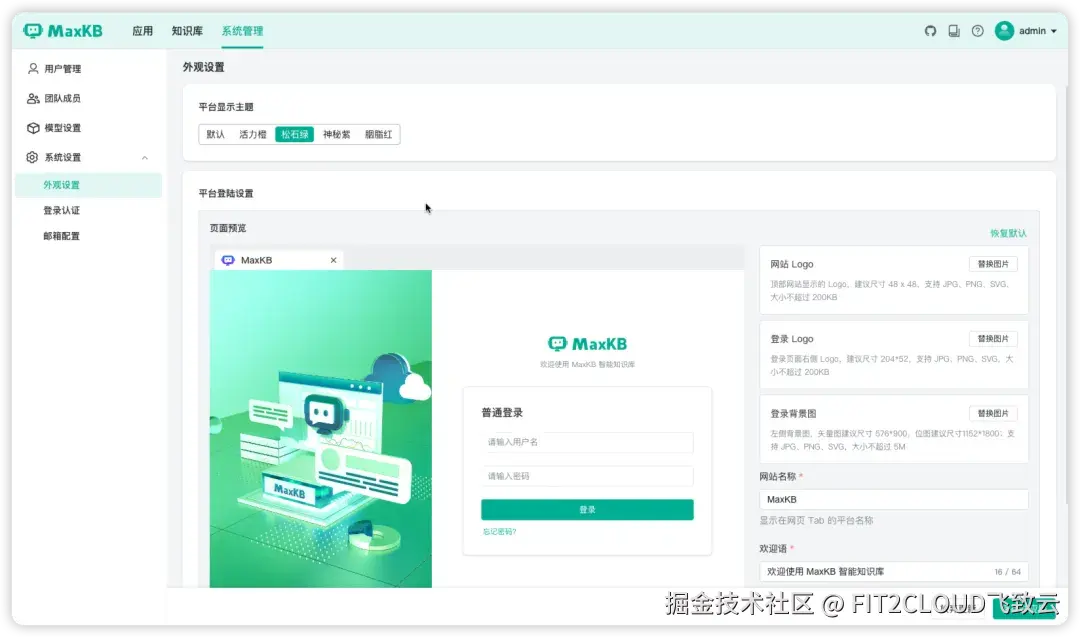The width and height of the screenshot is (1080, 637).
Task: Click the 团队成员 group icon
Action: (32, 98)
